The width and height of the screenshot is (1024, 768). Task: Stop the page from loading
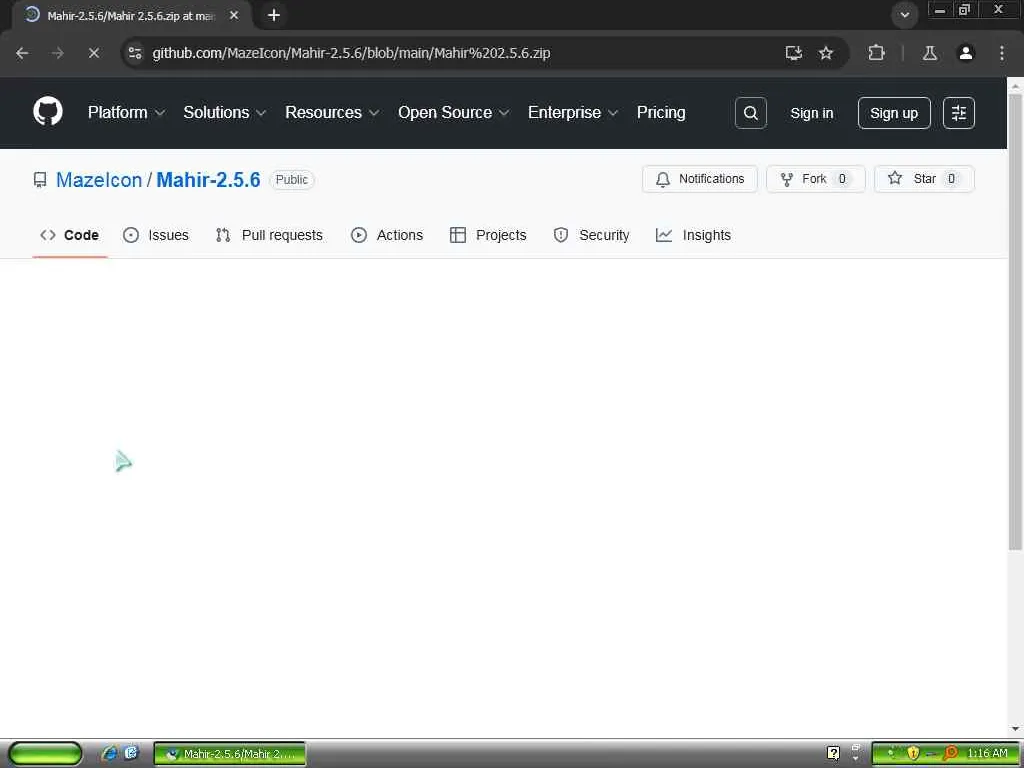click(x=94, y=53)
